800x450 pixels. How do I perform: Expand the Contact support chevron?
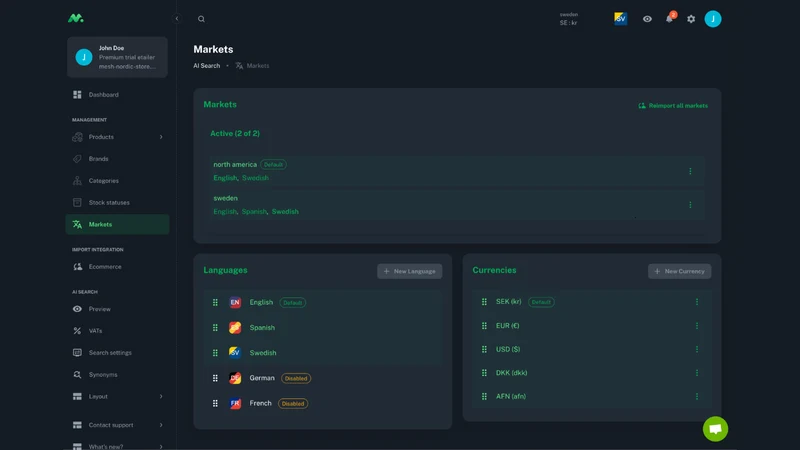tap(161, 425)
